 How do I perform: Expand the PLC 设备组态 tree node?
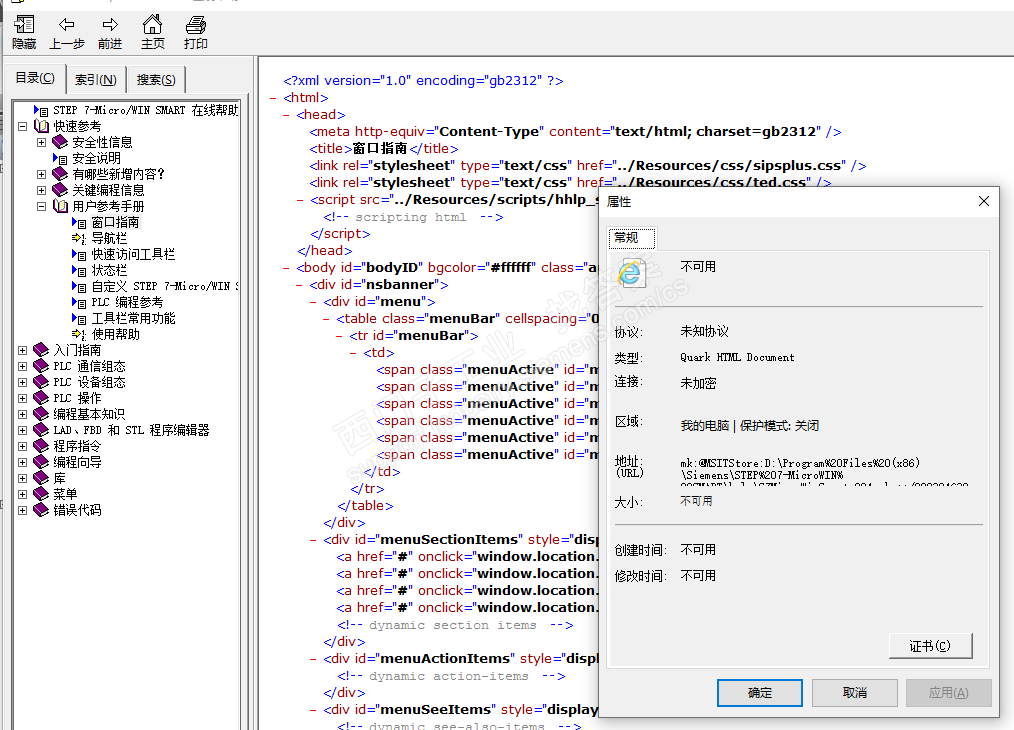click(x=23, y=382)
